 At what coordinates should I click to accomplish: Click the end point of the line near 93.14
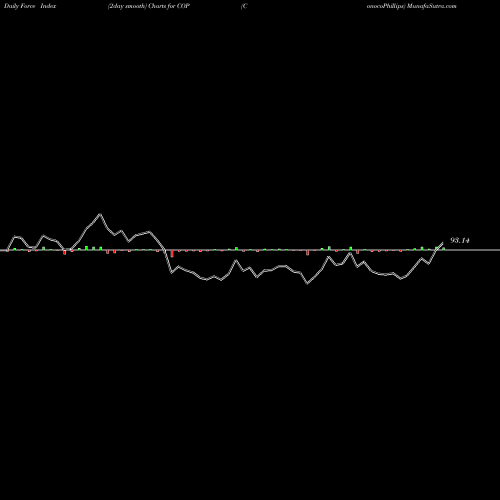pyautogui.click(x=443, y=243)
